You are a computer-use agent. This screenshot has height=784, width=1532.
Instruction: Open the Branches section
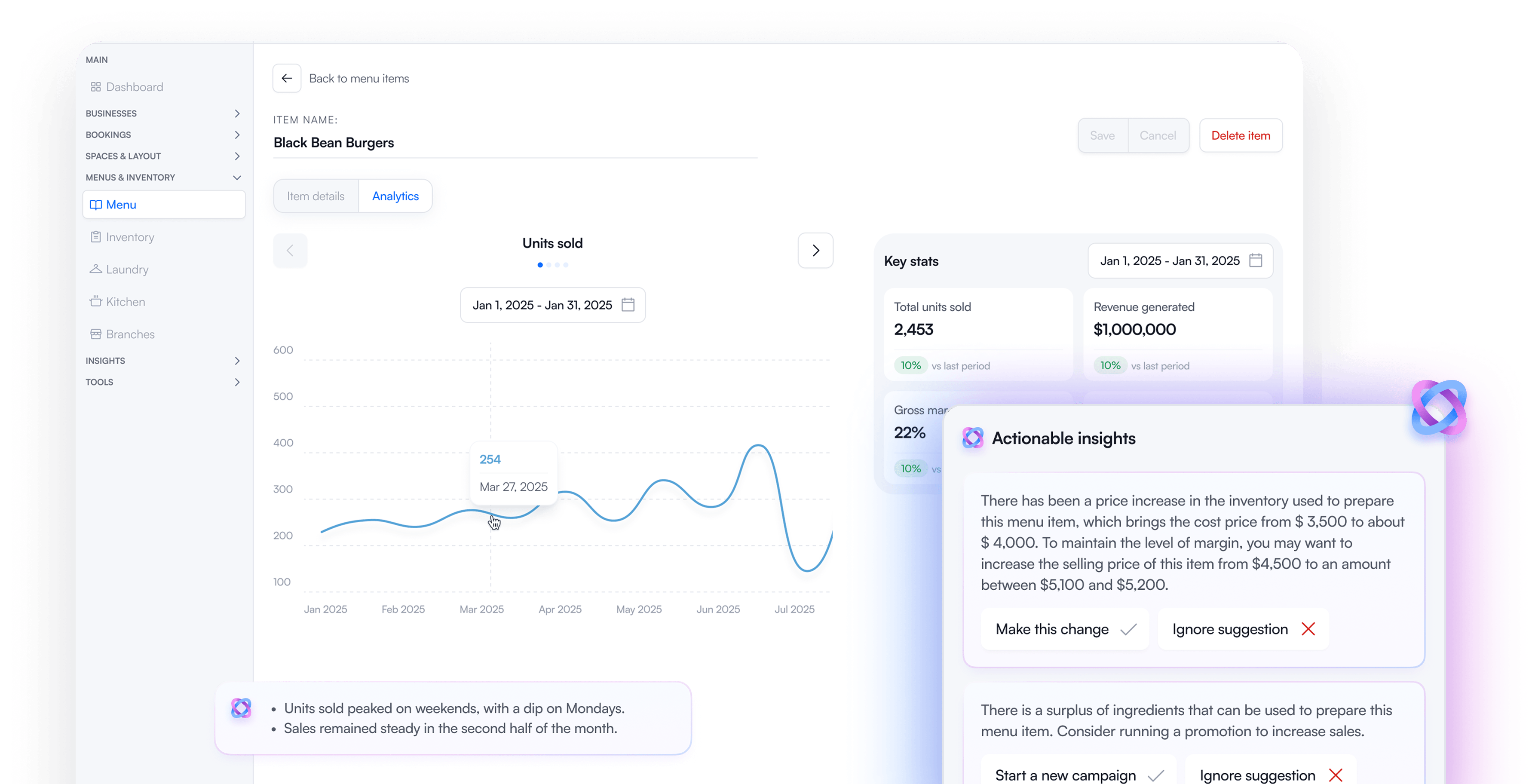coord(122,334)
